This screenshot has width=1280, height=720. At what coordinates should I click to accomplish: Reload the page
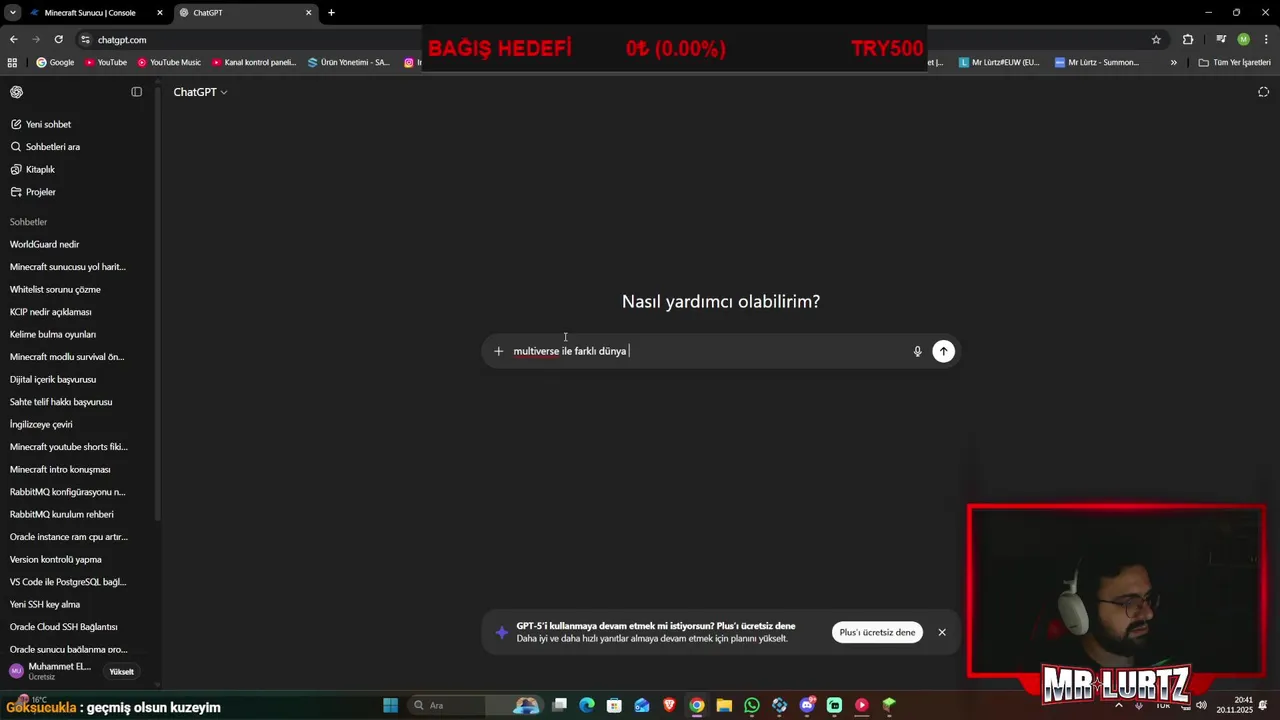click(58, 40)
